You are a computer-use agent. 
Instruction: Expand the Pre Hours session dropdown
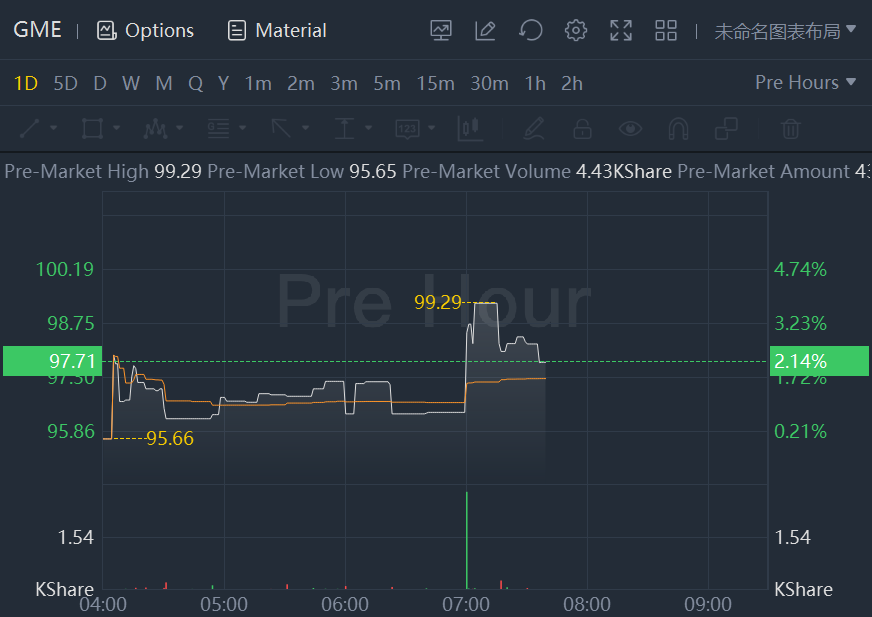tap(805, 82)
